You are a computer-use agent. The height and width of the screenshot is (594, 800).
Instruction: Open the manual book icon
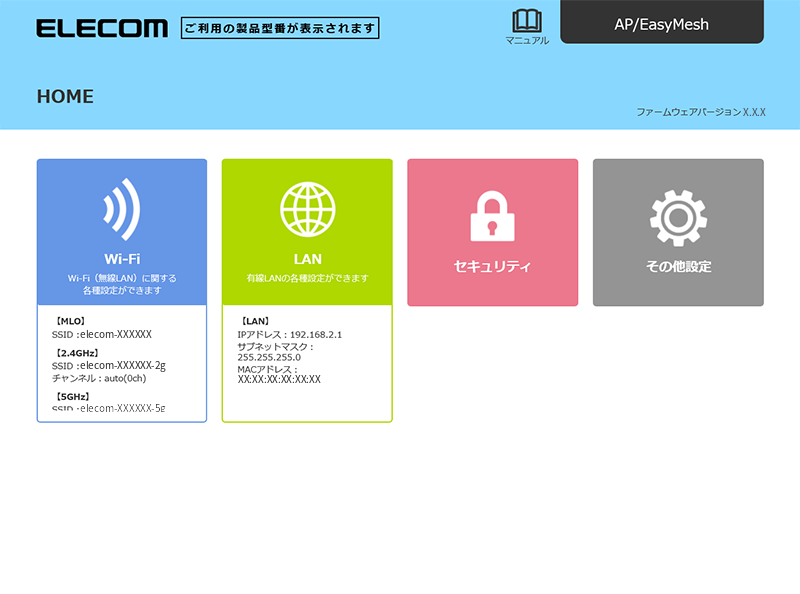point(527,21)
